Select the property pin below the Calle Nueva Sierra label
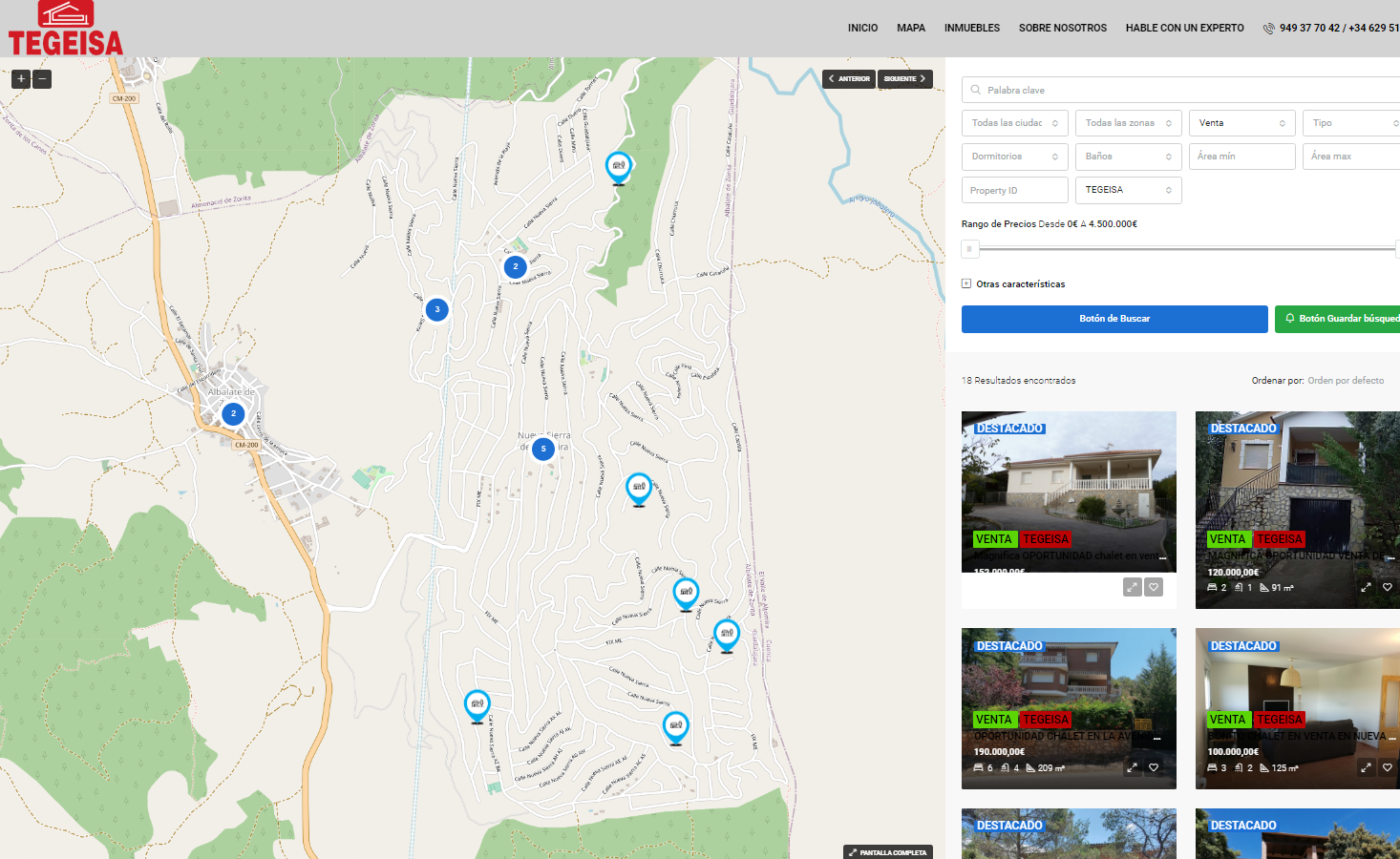This screenshot has height=859, width=1400. [x=686, y=595]
